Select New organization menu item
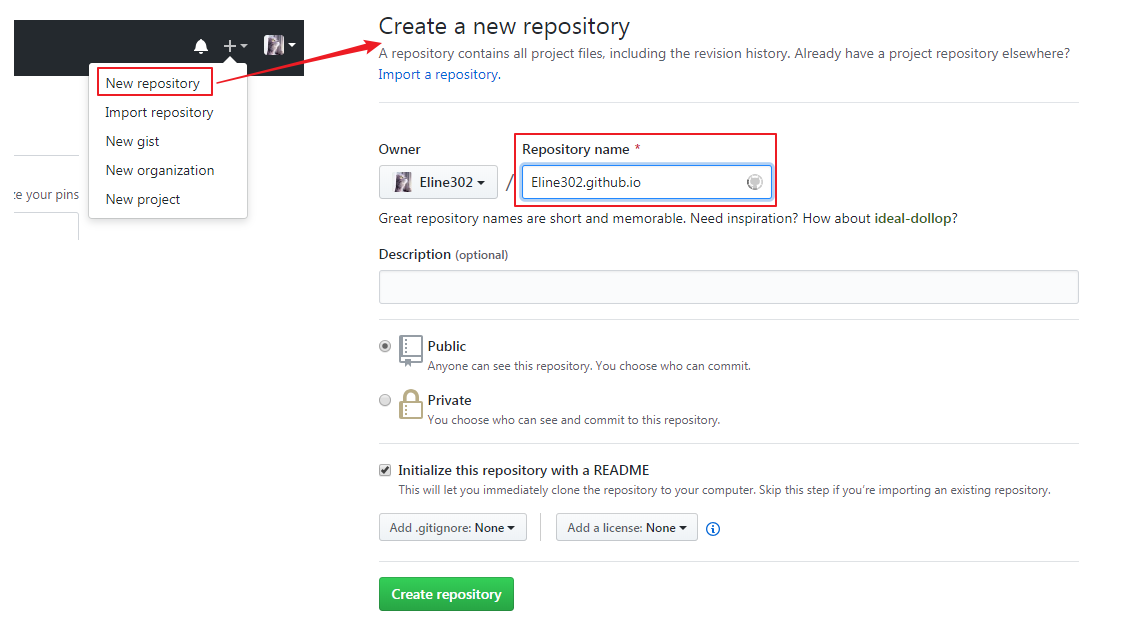 tap(160, 170)
